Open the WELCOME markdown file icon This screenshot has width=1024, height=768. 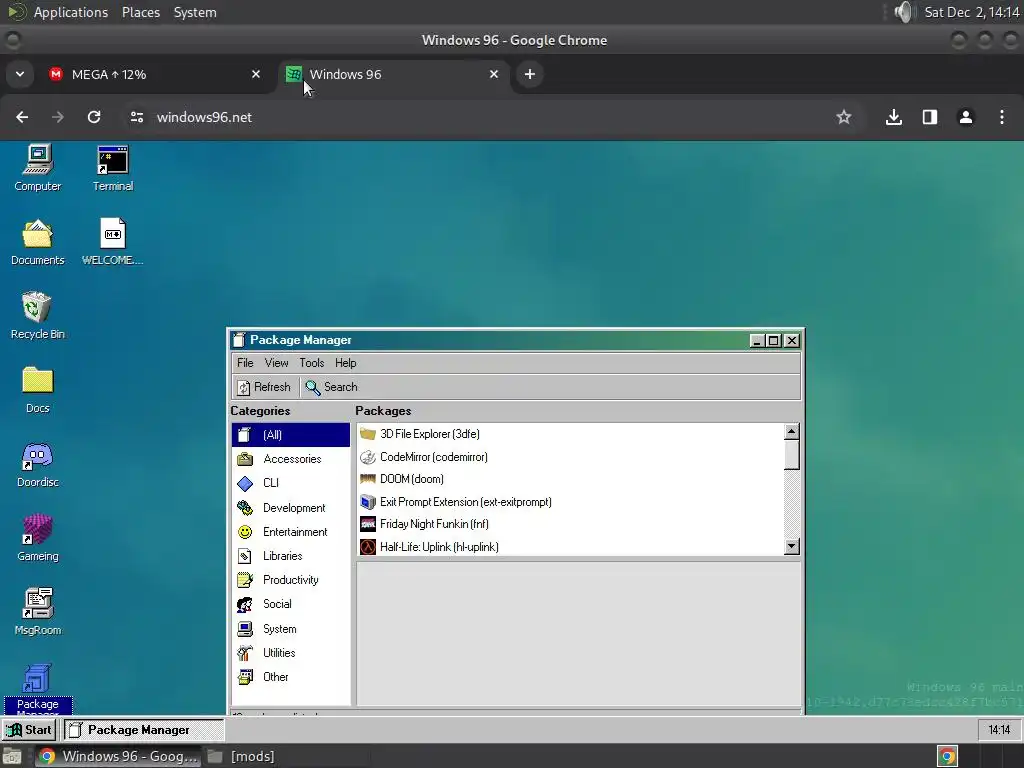tap(112, 242)
